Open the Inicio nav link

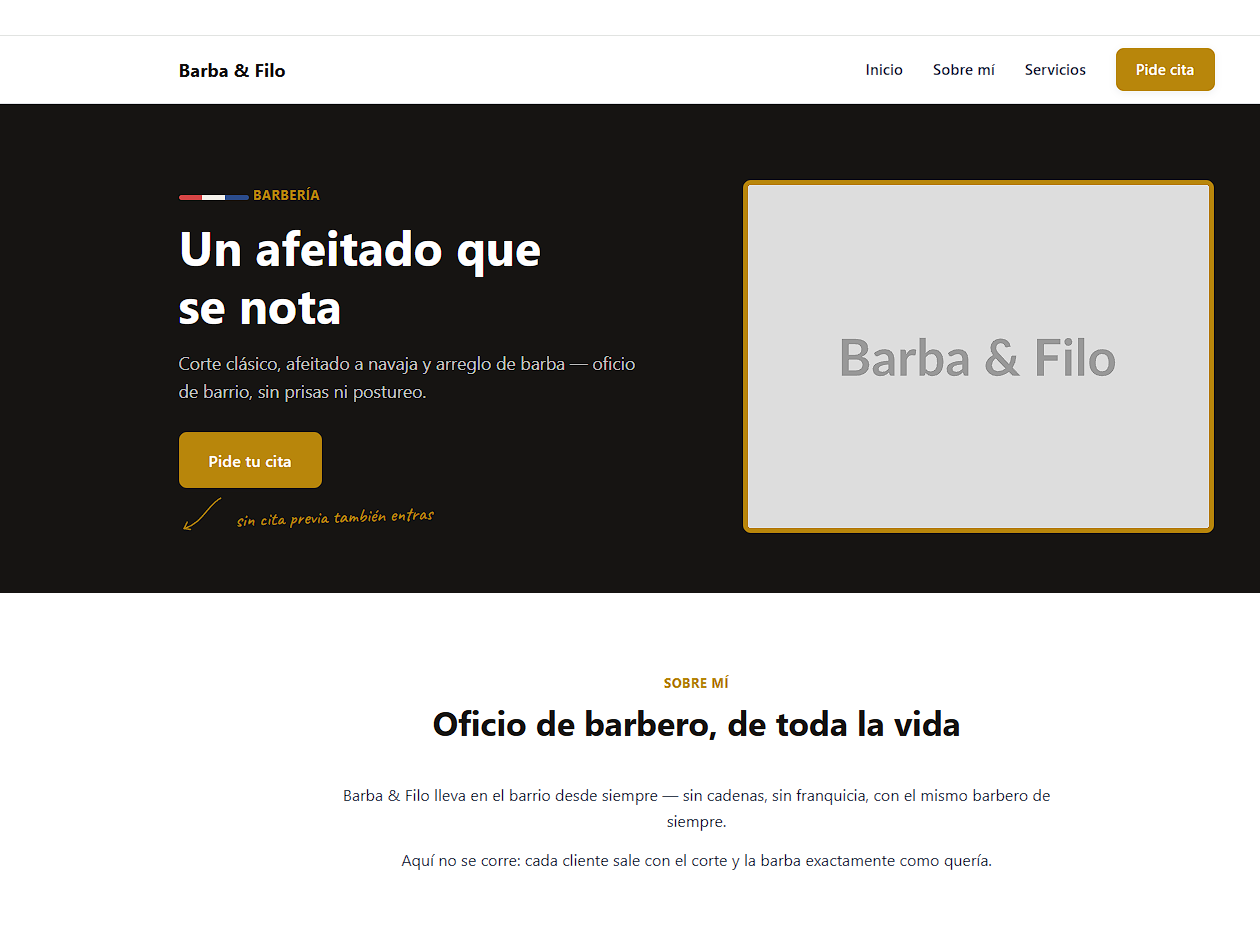(884, 70)
